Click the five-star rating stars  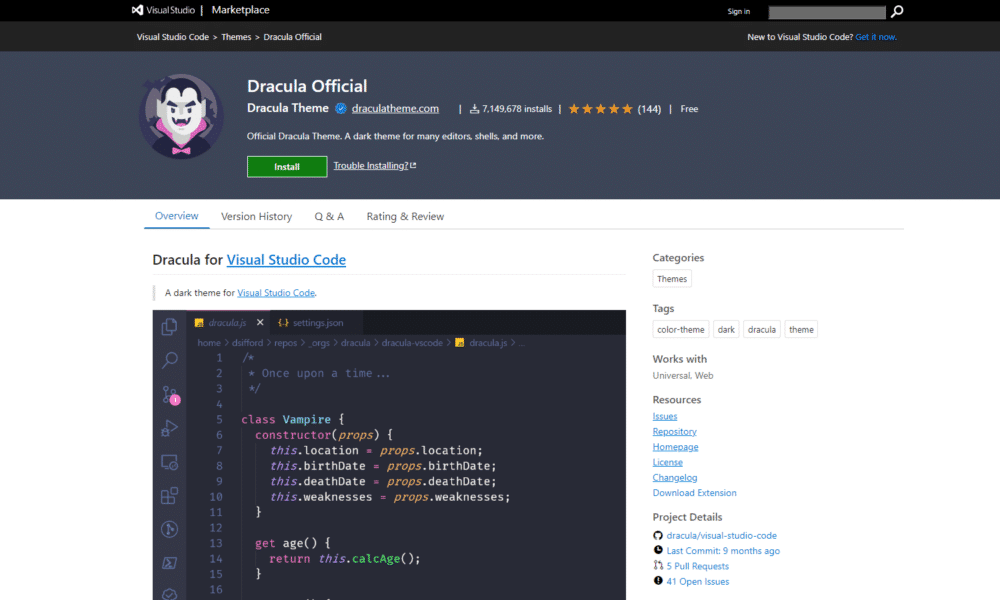pyautogui.click(x=600, y=109)
